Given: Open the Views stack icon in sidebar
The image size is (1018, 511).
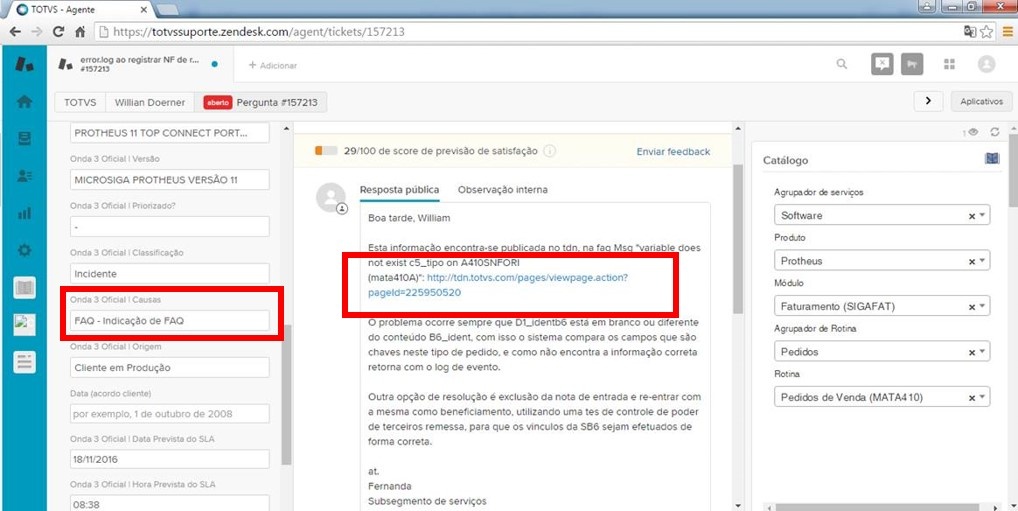Looking at the screenshot, I should pos(24,138).
